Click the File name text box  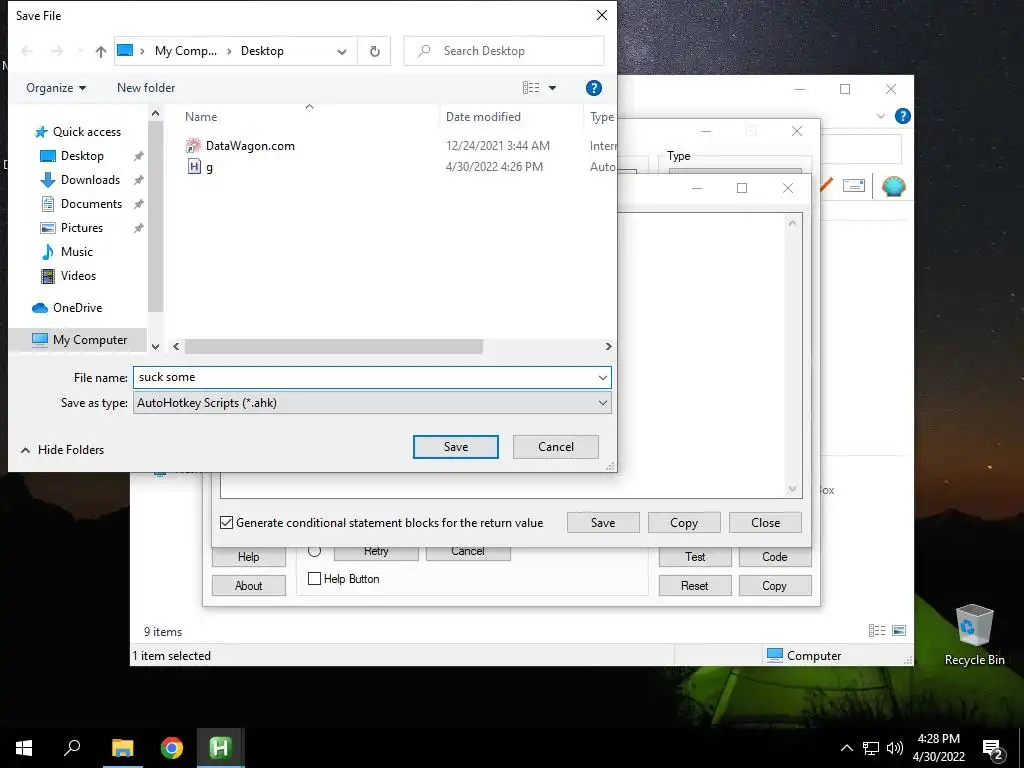coord(364,377)
